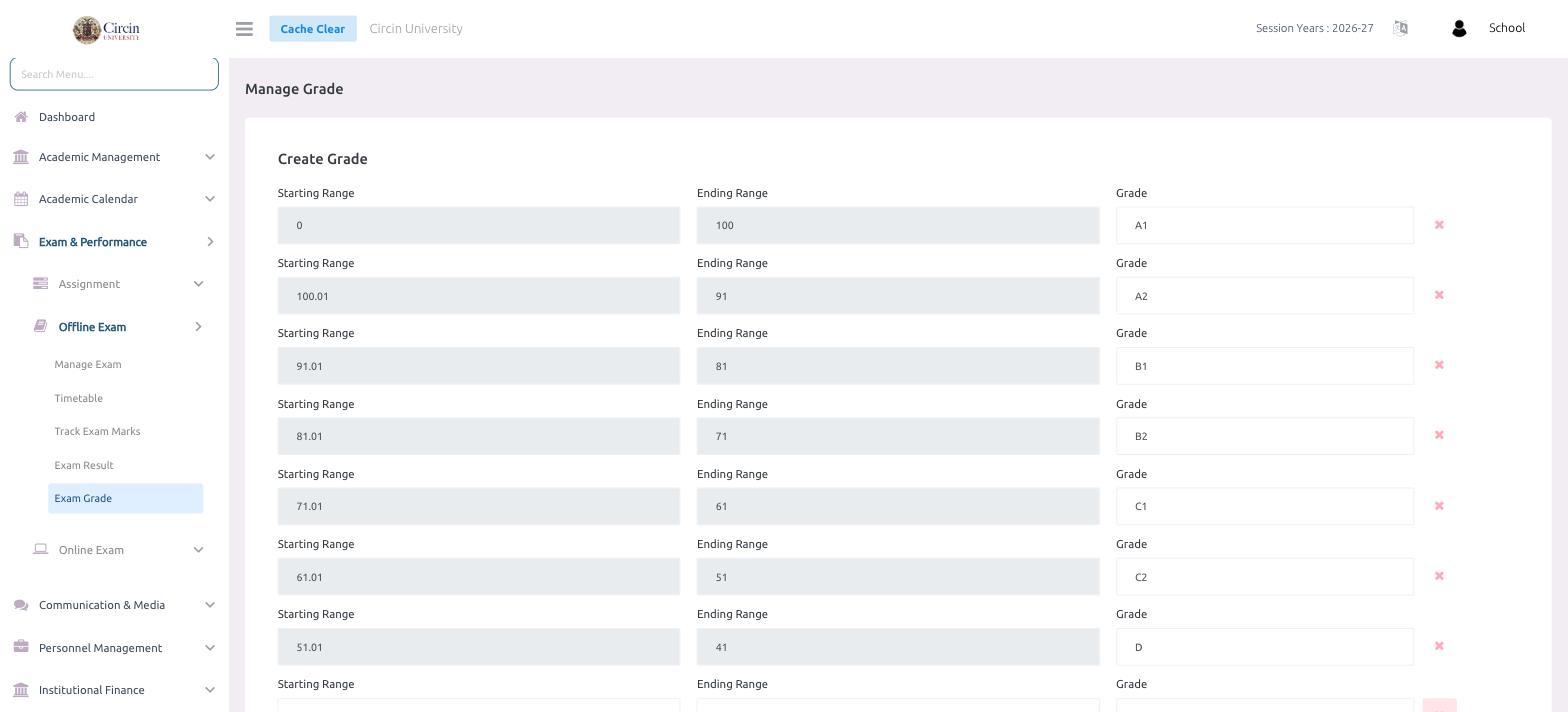Viewport: 1568px width, 712px height.
Task: Expand Communication & Media chevron
Action: coord(209,605)
